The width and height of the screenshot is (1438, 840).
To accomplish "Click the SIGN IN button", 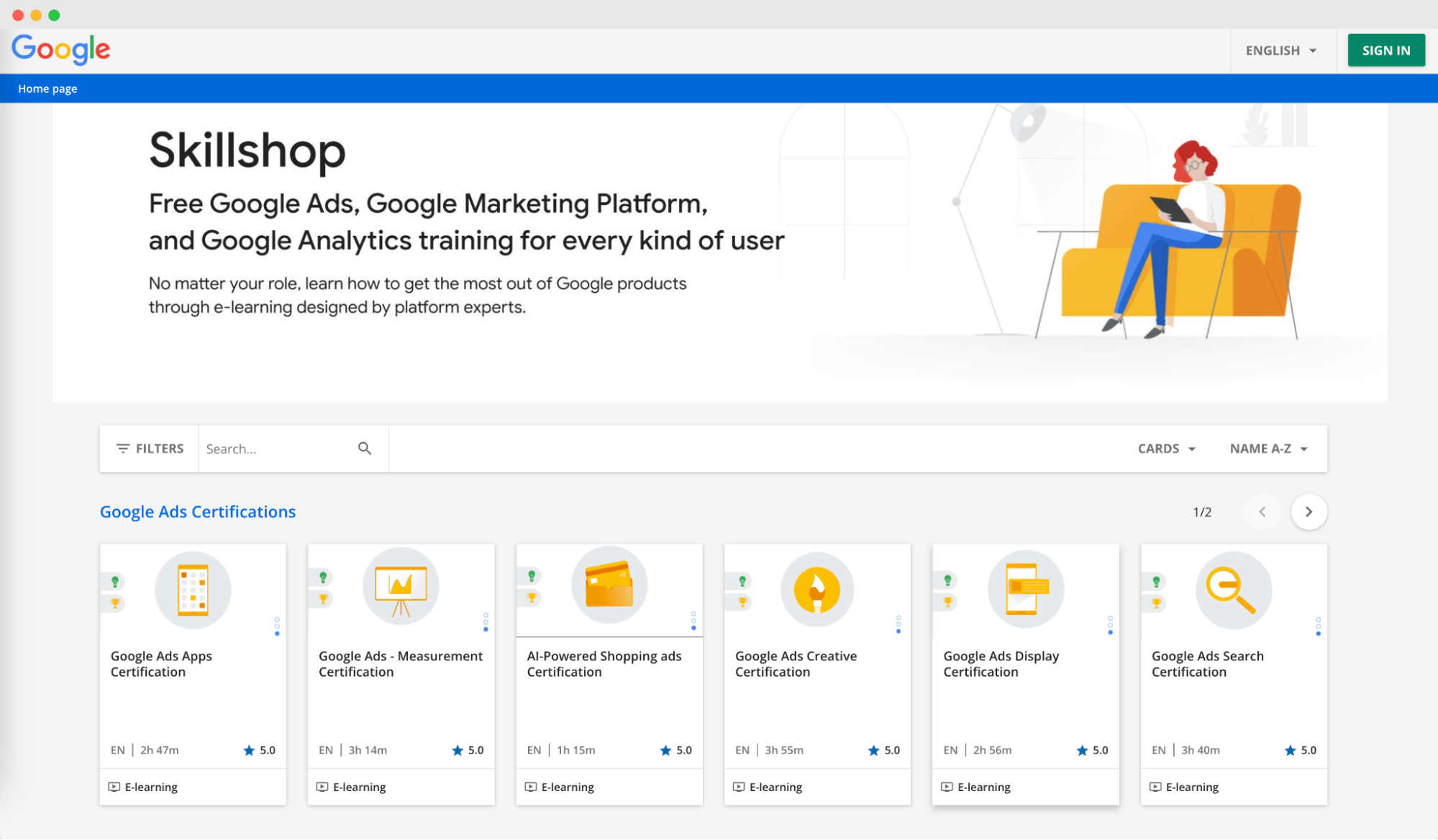I will click(1385, 50).
